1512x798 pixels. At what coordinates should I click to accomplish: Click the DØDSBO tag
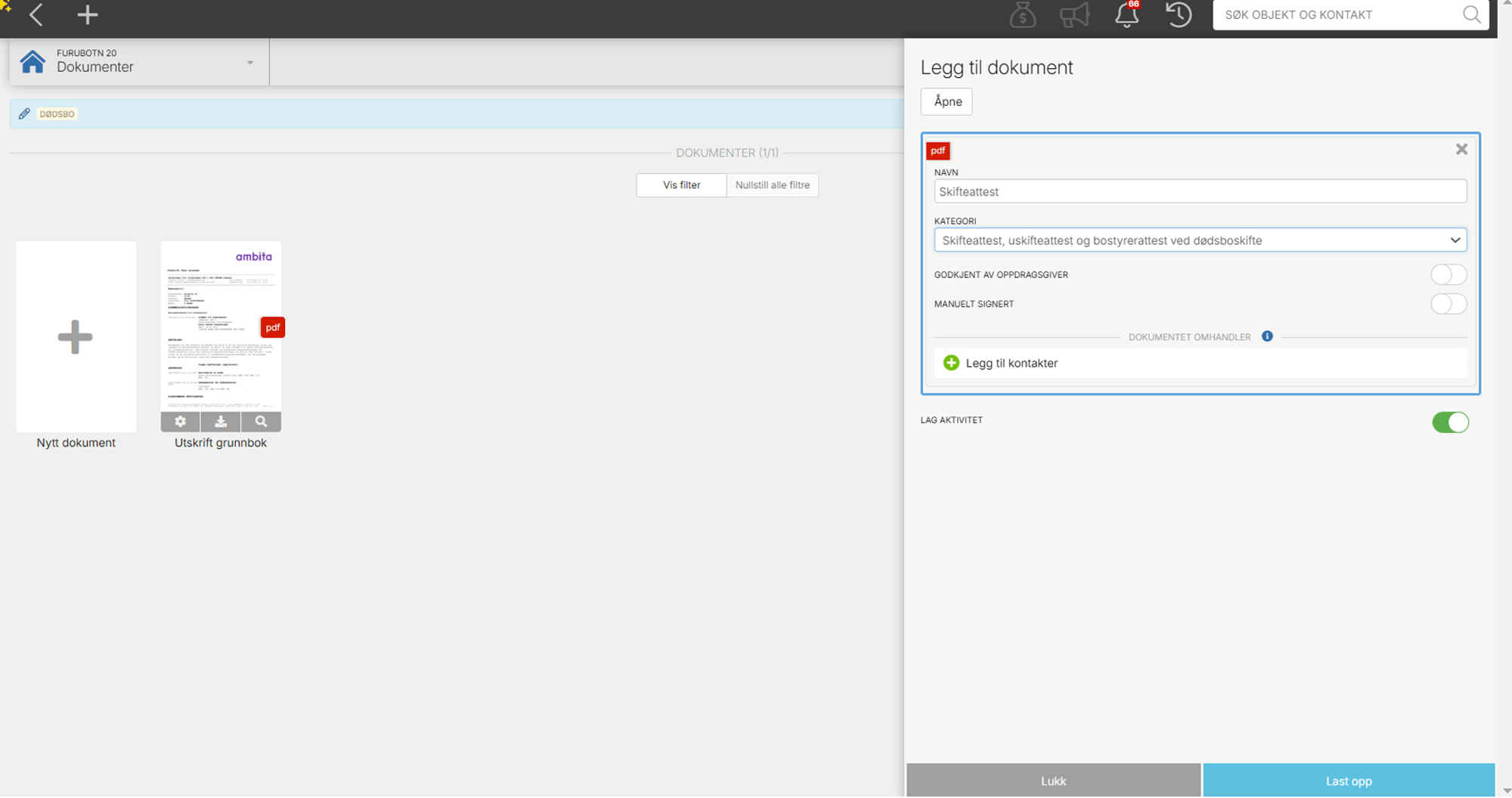(x=57, y=114)
